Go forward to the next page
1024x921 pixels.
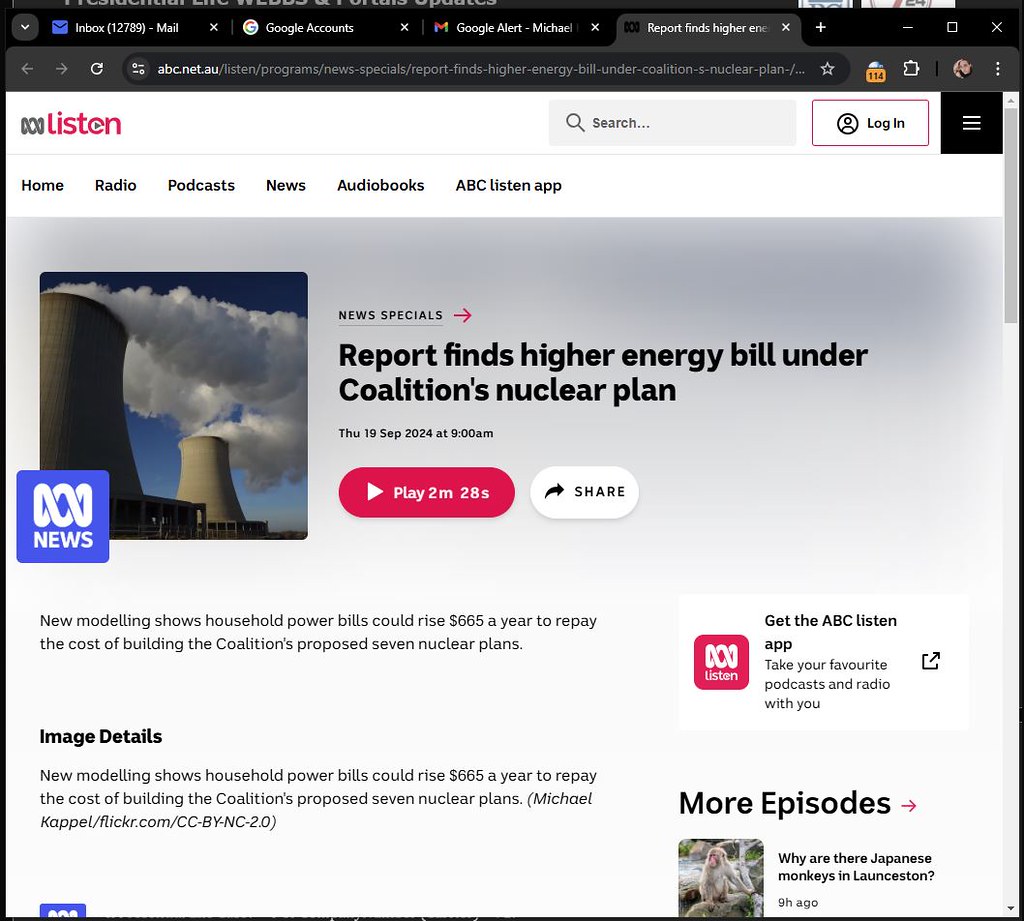(x=61, y=69)
